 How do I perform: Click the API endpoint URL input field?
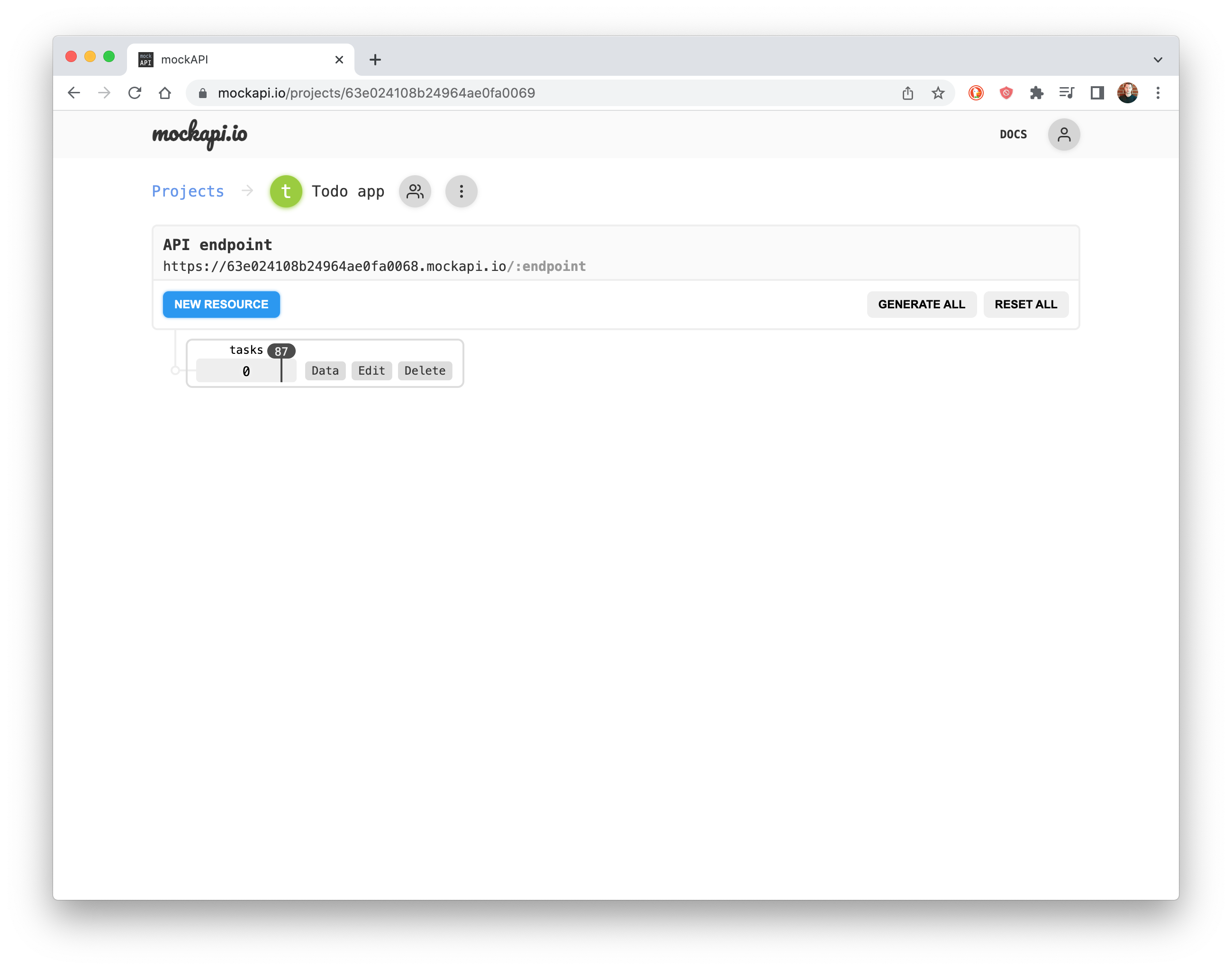373,265
